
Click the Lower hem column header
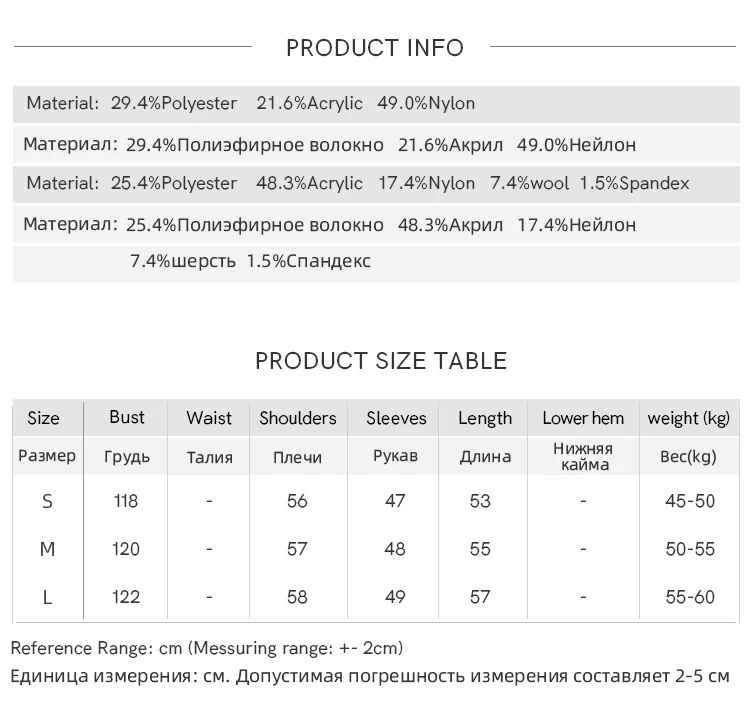(x=583, y=418)
